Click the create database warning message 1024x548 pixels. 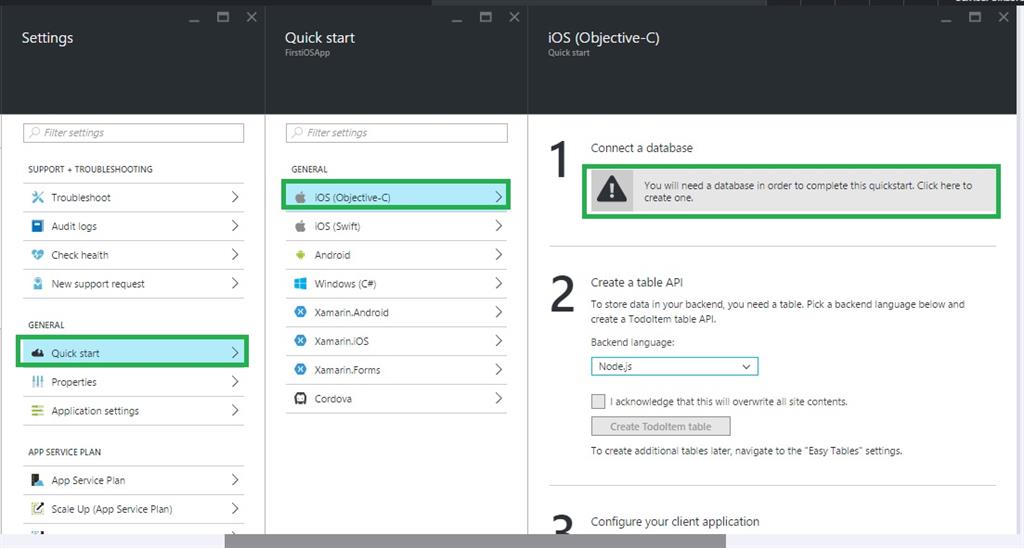[x=808, y=191]
